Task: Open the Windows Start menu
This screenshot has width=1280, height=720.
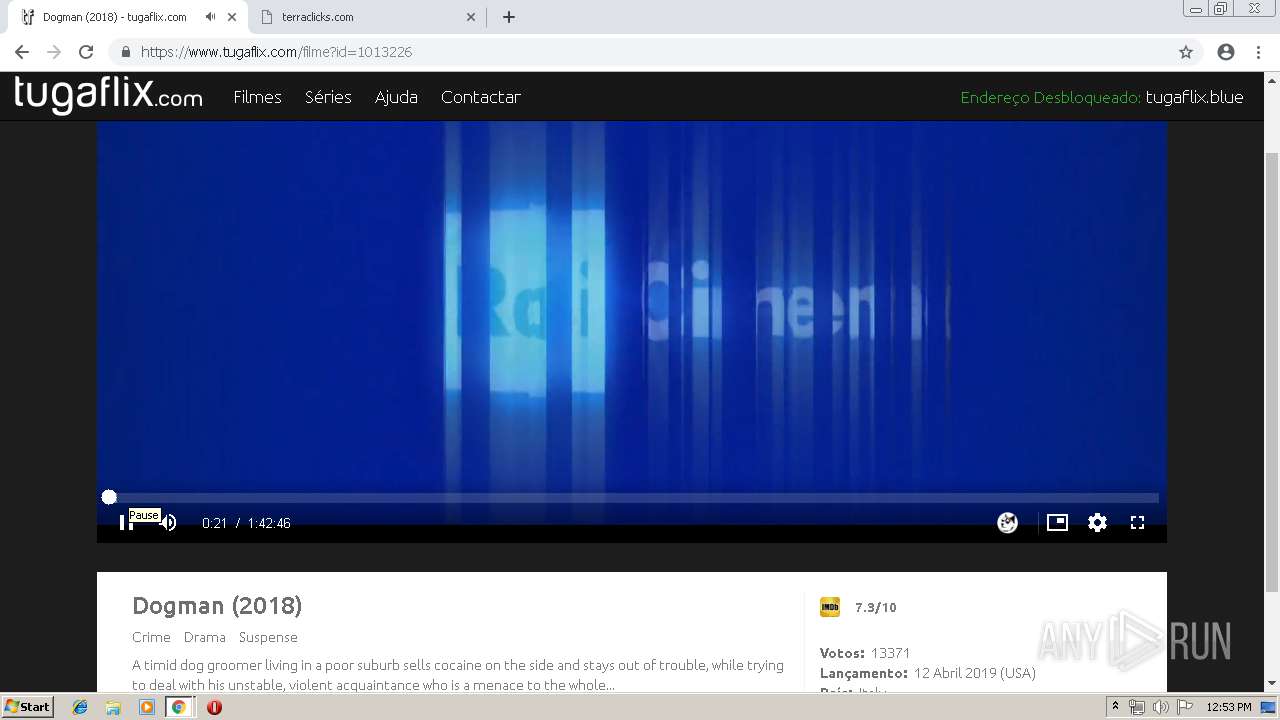Action: (x=28, y=707)
